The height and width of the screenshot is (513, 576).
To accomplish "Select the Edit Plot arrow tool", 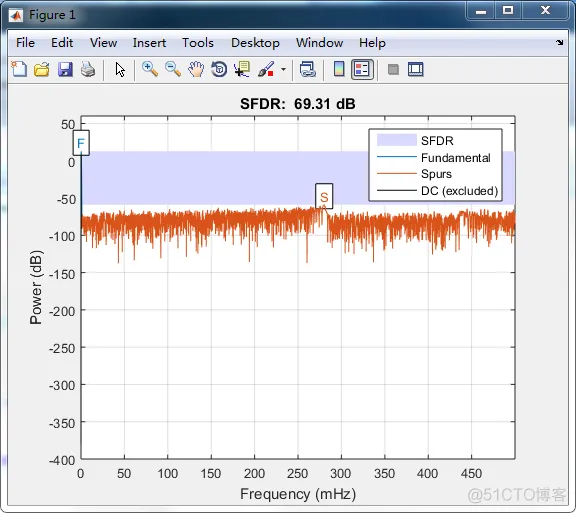I will 120,69.
